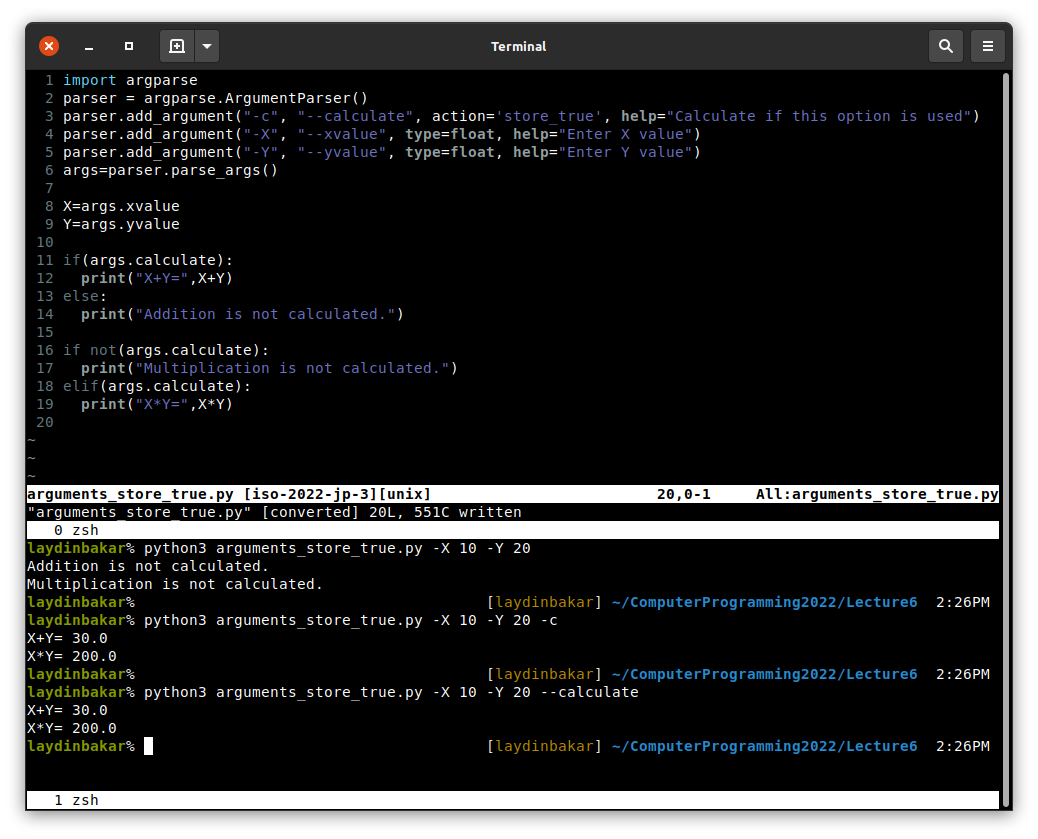Minimize the Terminal window
The height and width of the screenshot is (839, 1038).
click(89, 46)
